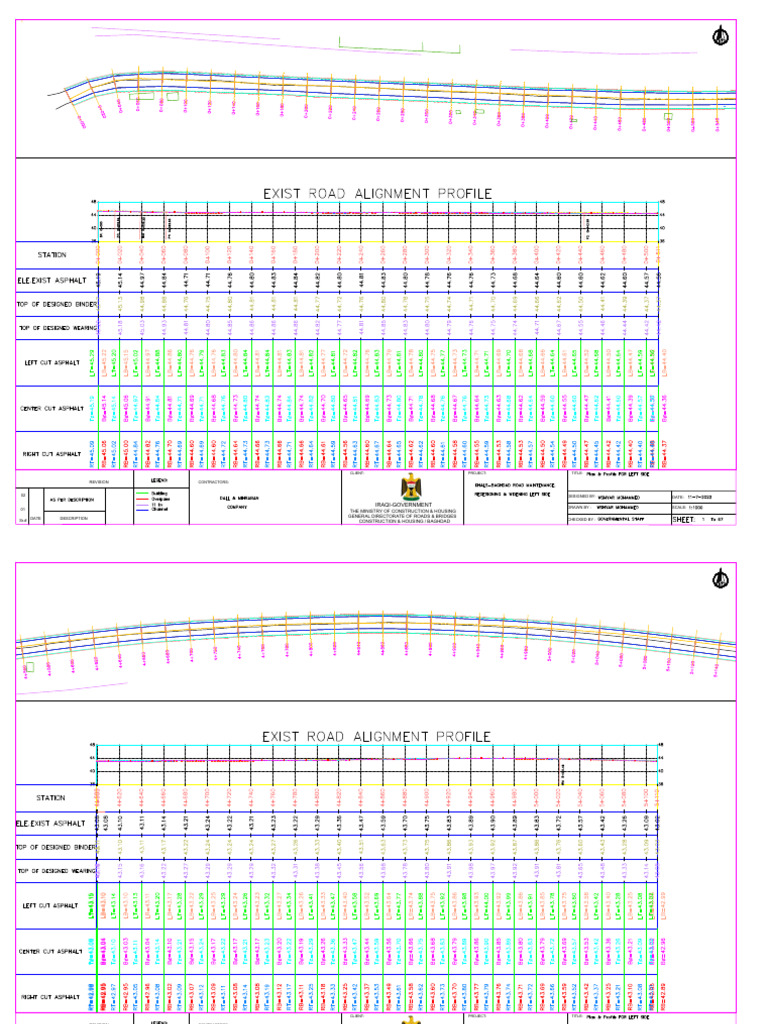Click 'TOP OF DESIGNED WEARING' label on second sheet
Image resolution: width=768 pixels, height=1024 pixels.
(57, 871)
